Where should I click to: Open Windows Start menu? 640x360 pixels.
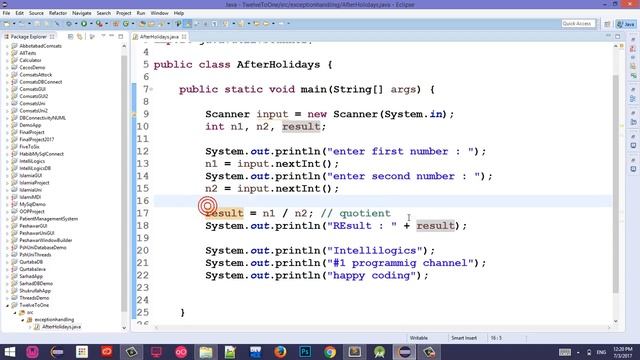(9, 352)
